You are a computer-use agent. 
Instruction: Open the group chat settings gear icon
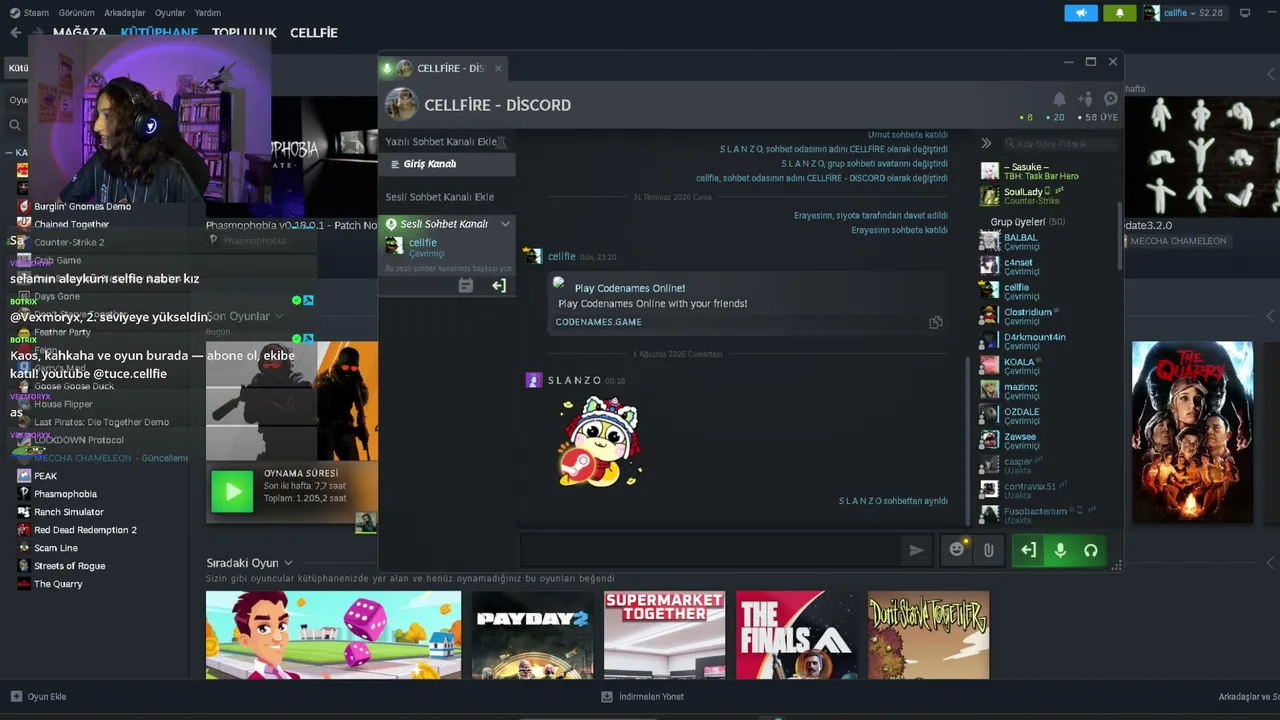1111,99
